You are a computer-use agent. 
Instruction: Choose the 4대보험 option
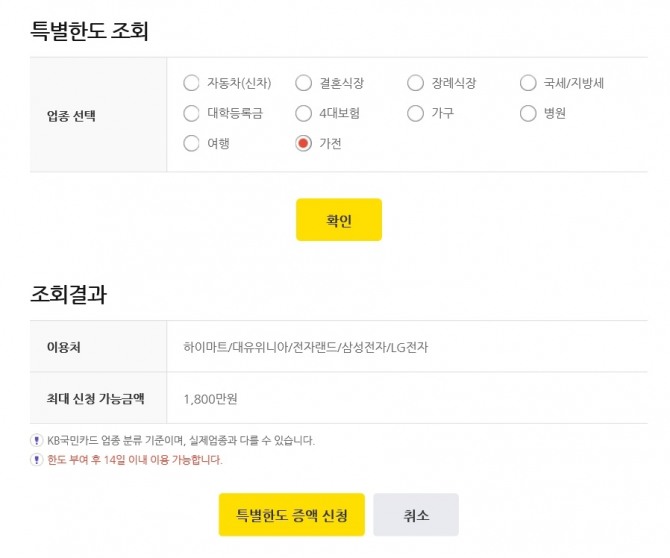(304, 113)
